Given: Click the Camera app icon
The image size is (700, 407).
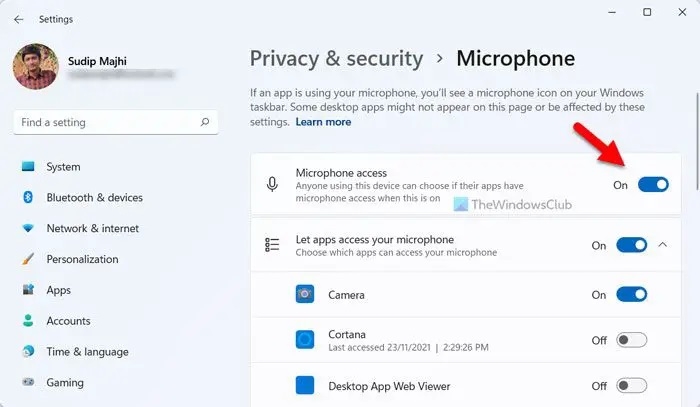Looking at the screenshot, I should [305, 294].
